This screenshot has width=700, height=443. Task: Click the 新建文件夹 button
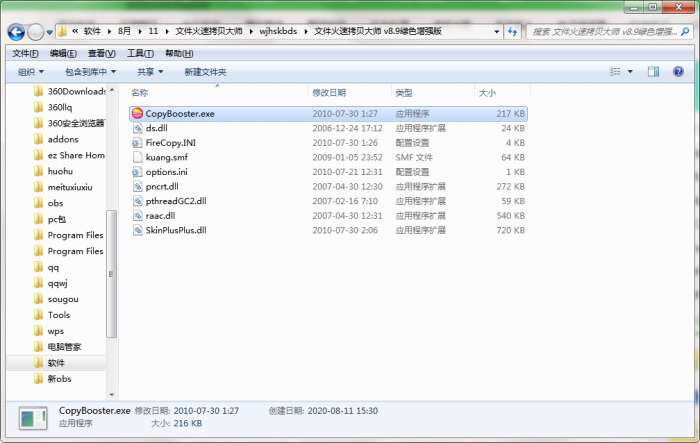tap(205, 72)
